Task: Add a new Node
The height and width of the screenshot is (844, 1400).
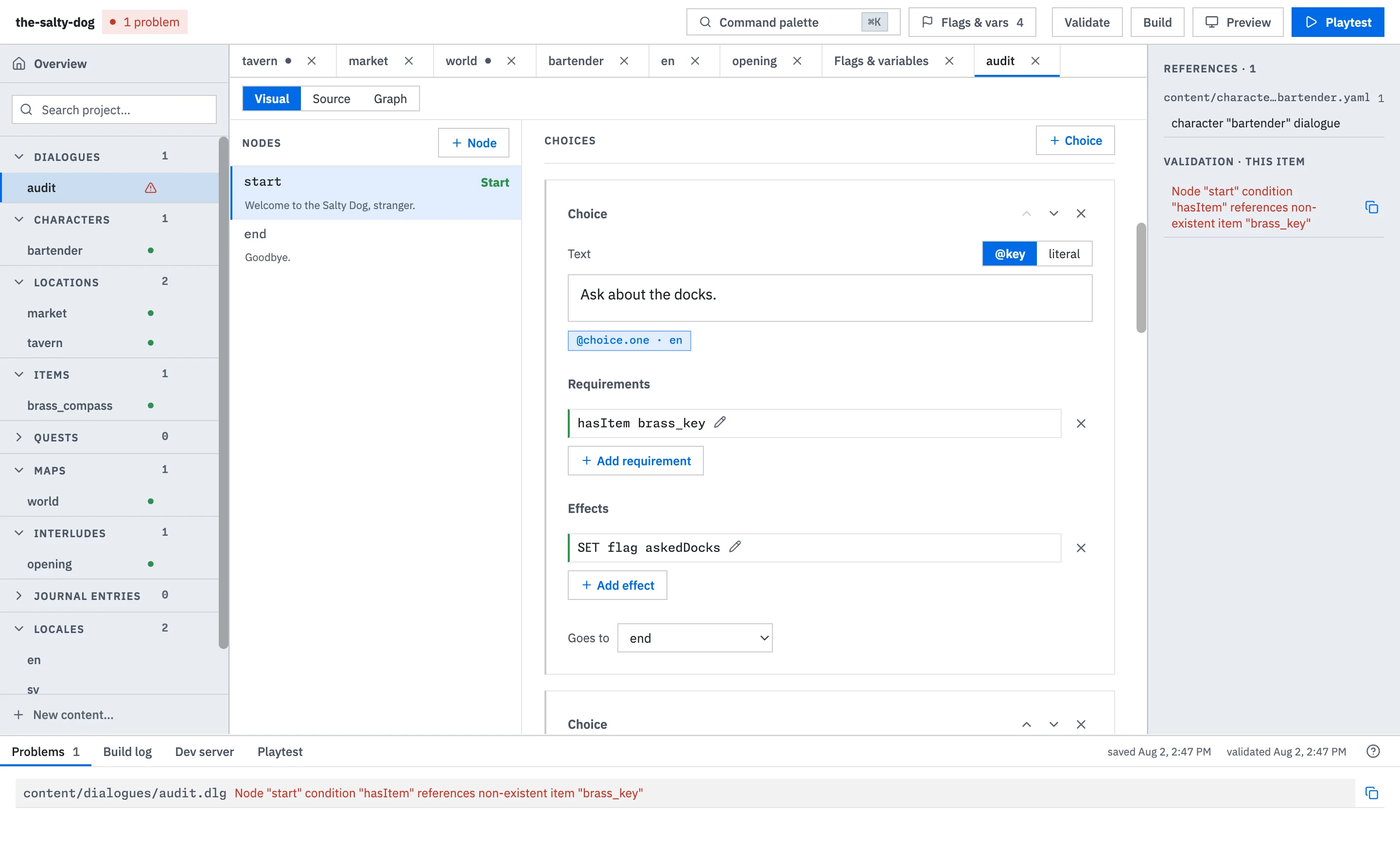Action: (x=473, y=142)
